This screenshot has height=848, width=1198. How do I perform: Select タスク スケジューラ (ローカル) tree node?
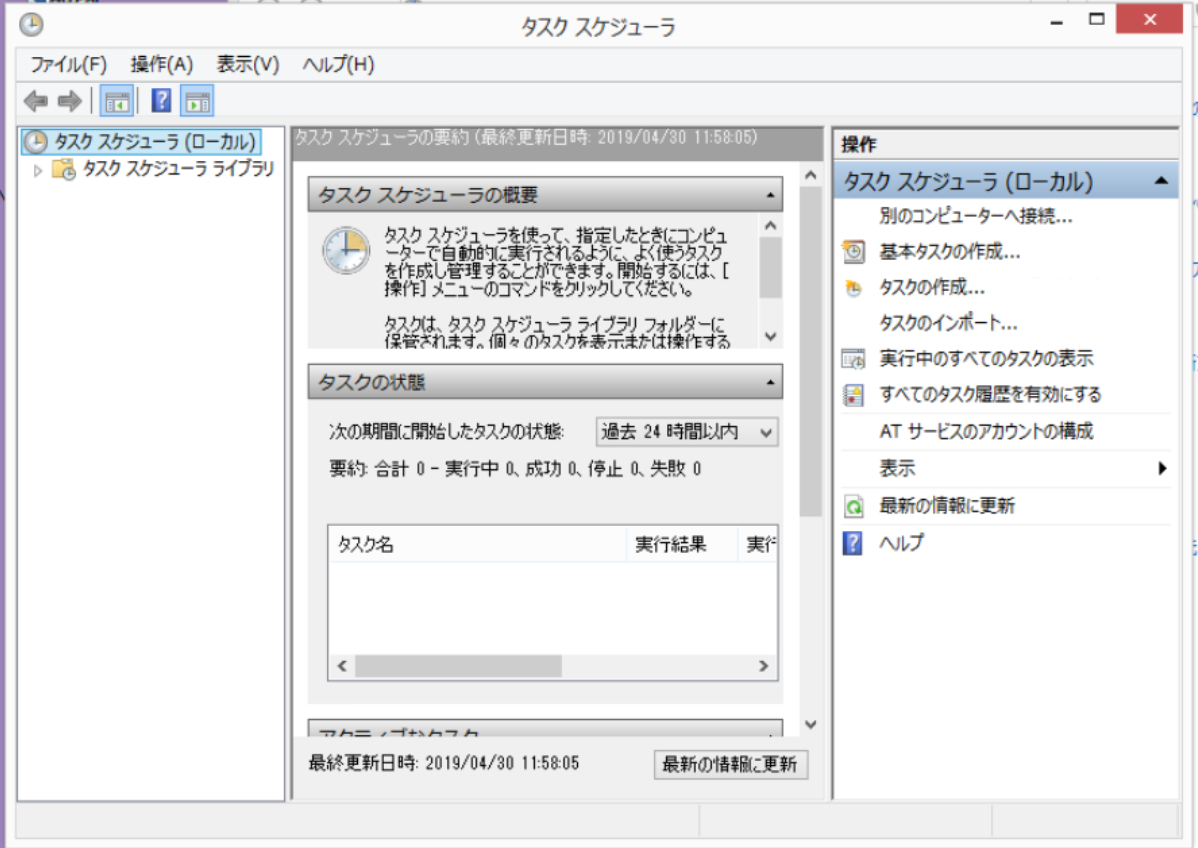[142, 141]
